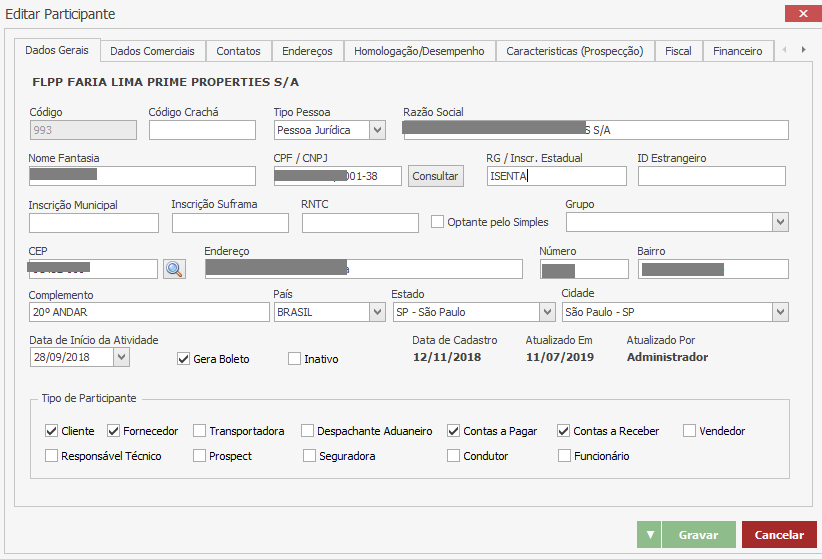
Task: Uncheck the Fornecedor participant type
Action: click(113, 431)
